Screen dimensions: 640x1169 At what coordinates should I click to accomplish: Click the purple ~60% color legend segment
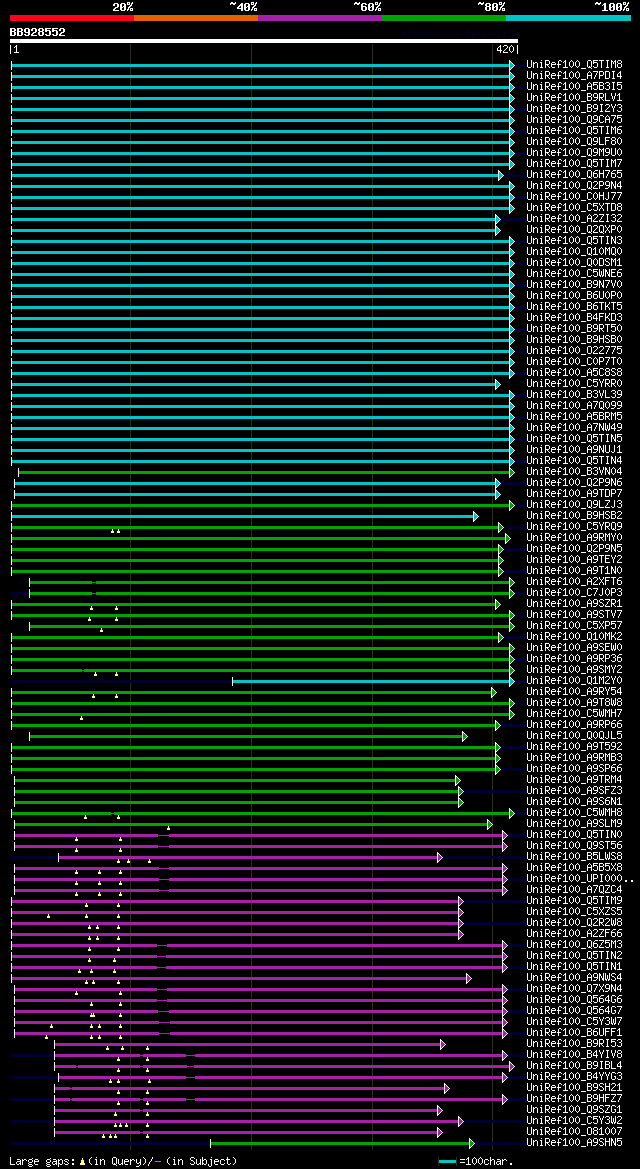pyautogui.click(x=320, y=17)
